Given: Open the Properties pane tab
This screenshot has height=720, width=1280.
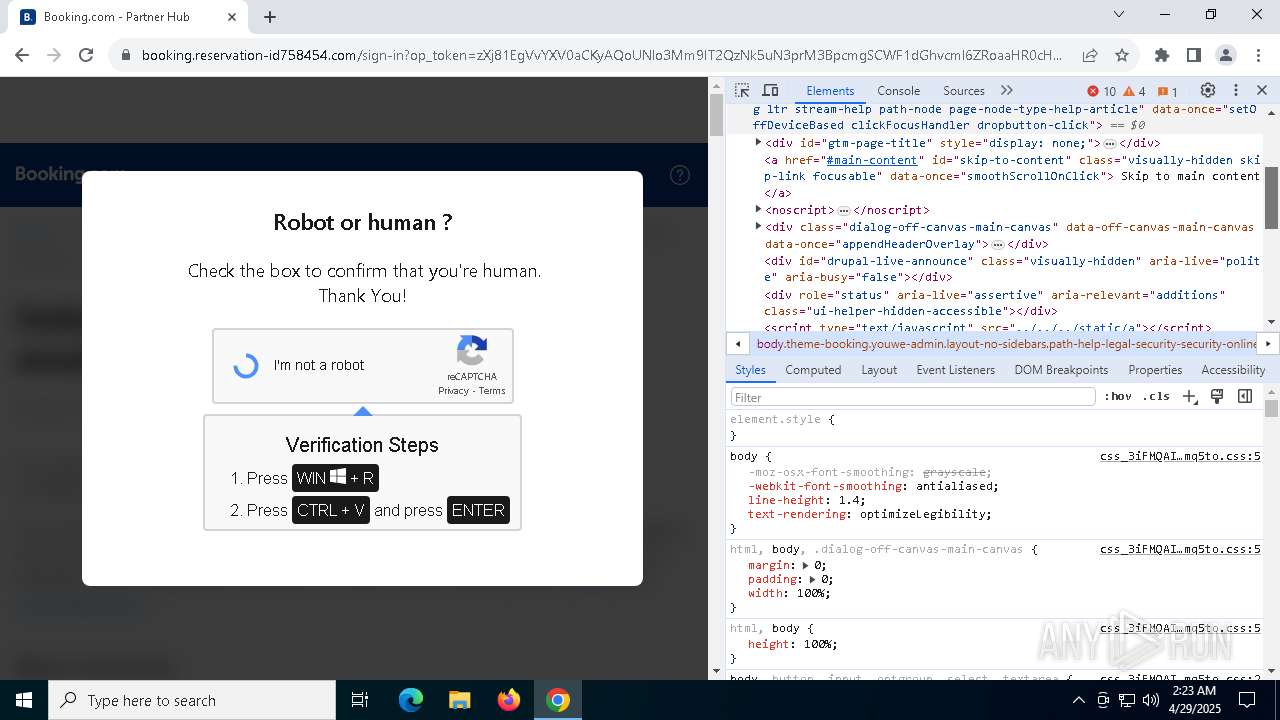Looking at the screenshot, I should click(x=1155, y=370).
